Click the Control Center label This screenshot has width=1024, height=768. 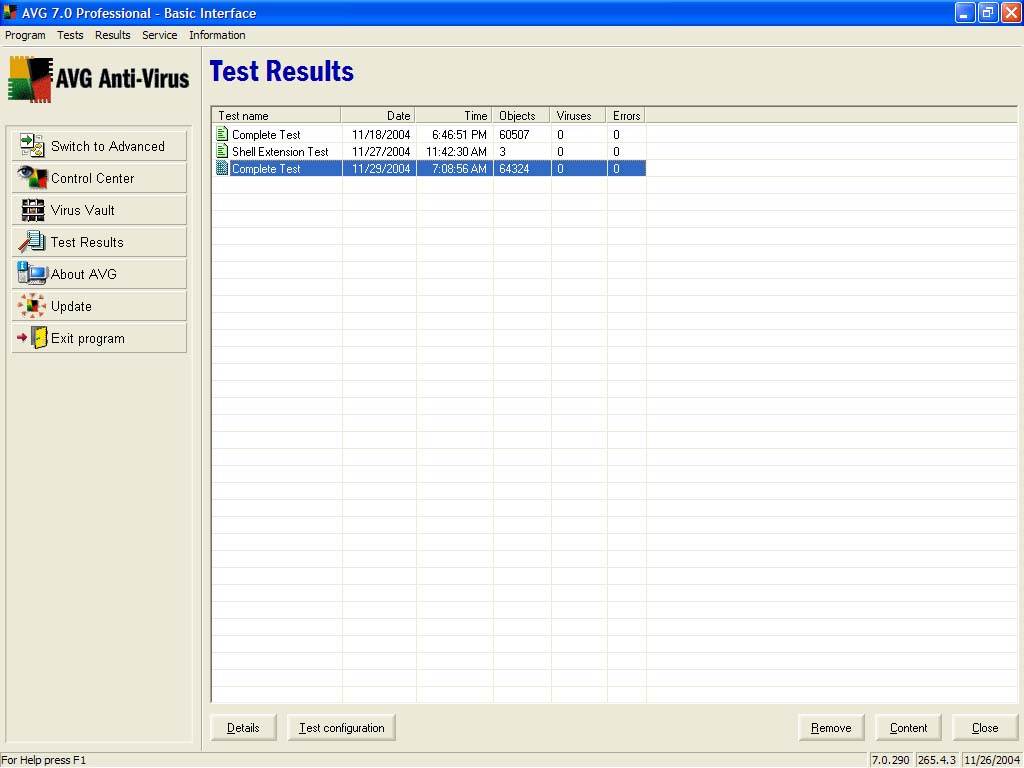(92, 178)
